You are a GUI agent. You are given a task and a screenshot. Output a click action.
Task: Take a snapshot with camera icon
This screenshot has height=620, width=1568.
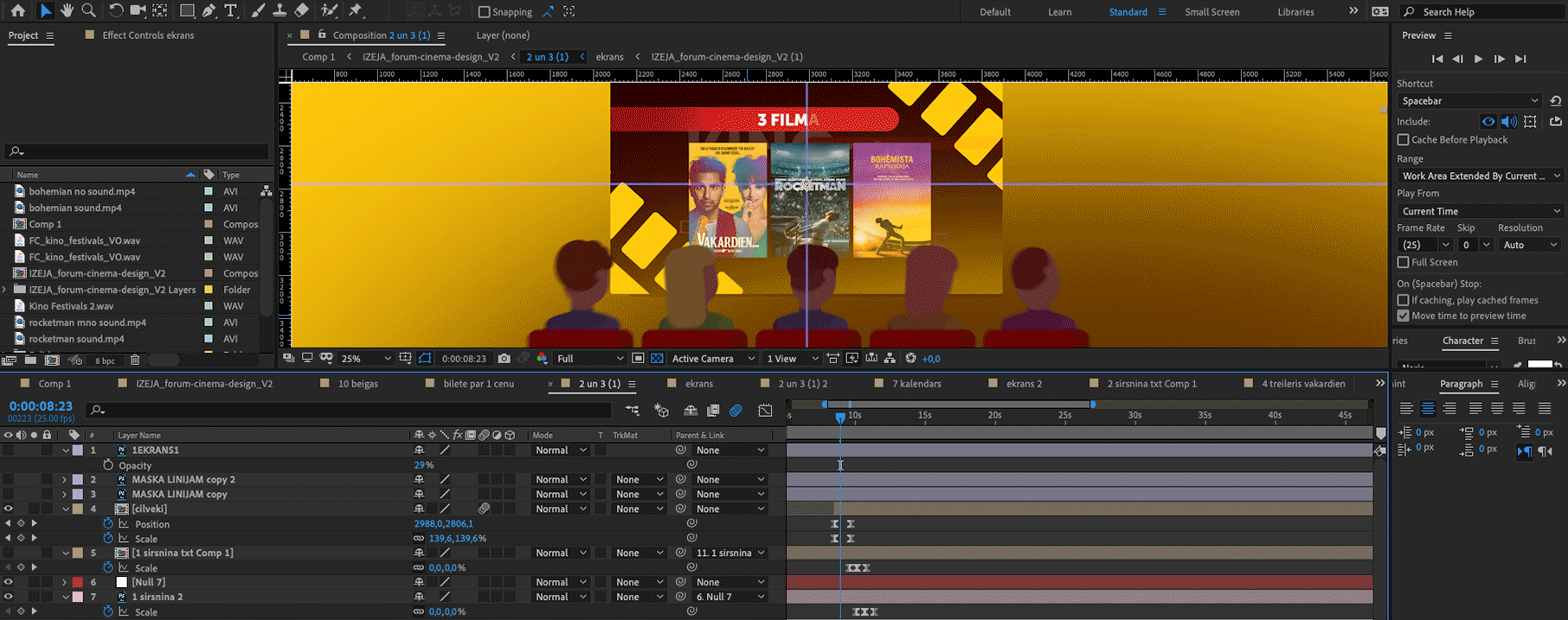point(504,358)
